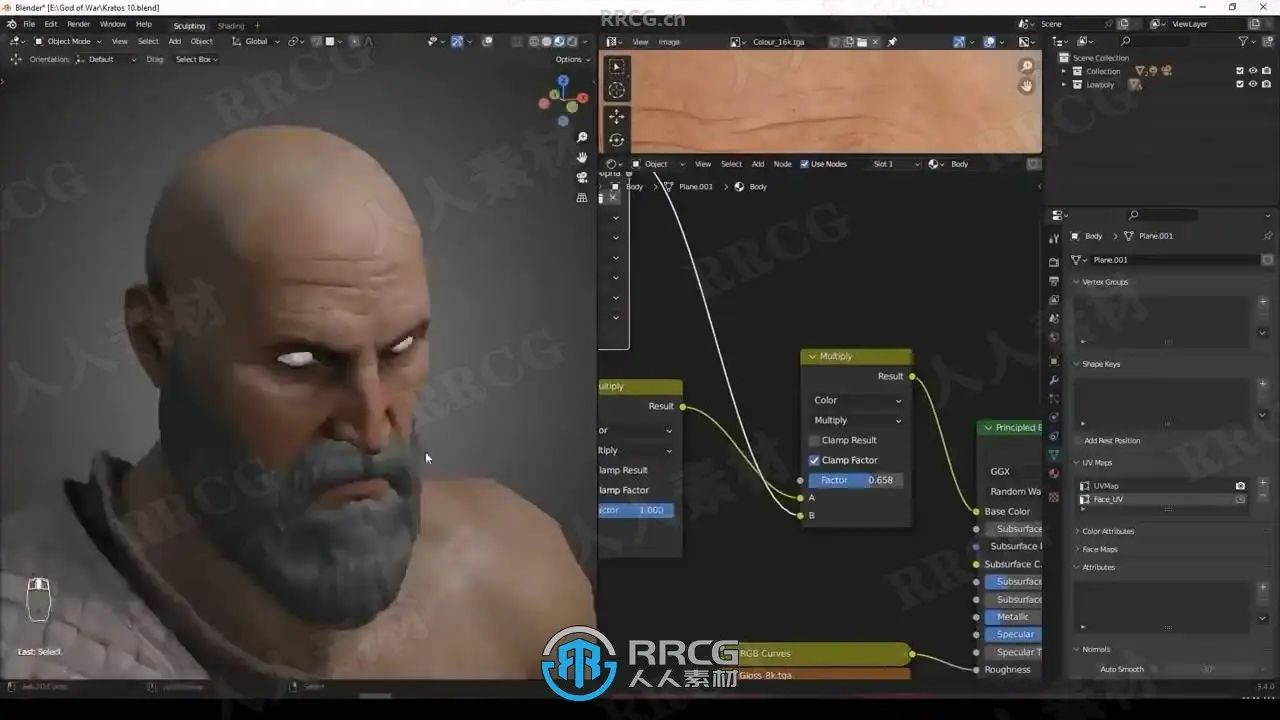
Task: Select the Face_UV map entry
Action: point(1162,499)
